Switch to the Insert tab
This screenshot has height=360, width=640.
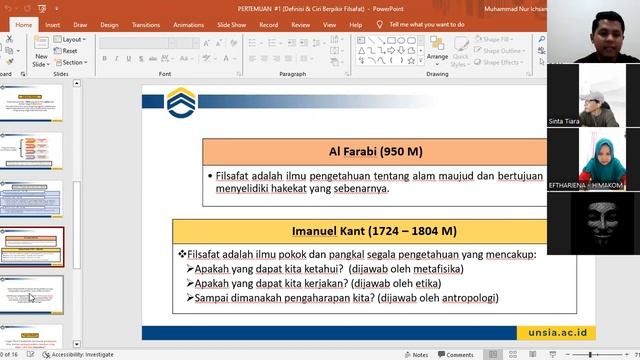[x=52, y=25]
